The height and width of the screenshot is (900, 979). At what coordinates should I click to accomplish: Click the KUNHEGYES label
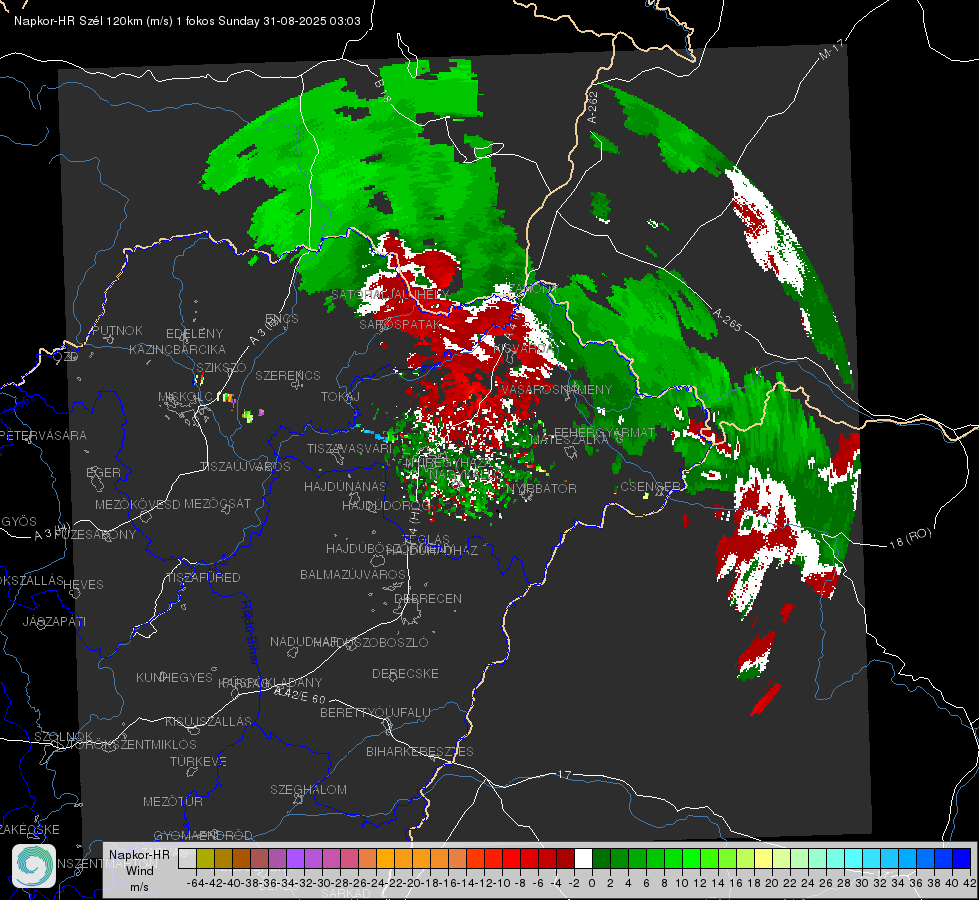click(x=174, y=678)
